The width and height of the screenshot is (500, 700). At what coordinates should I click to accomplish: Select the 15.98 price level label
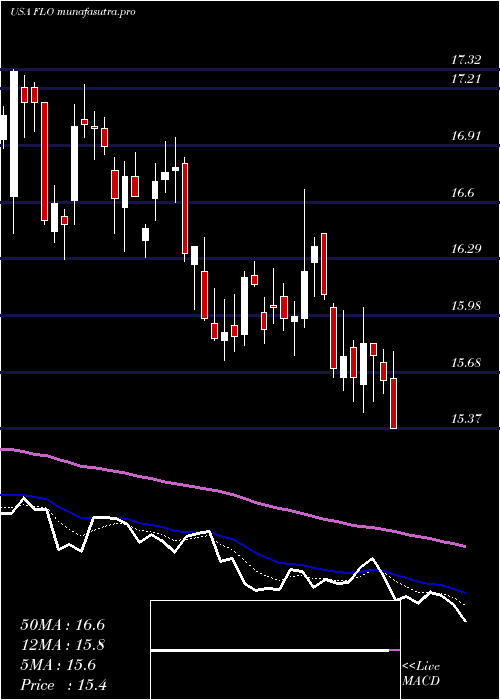pos(466,306)
